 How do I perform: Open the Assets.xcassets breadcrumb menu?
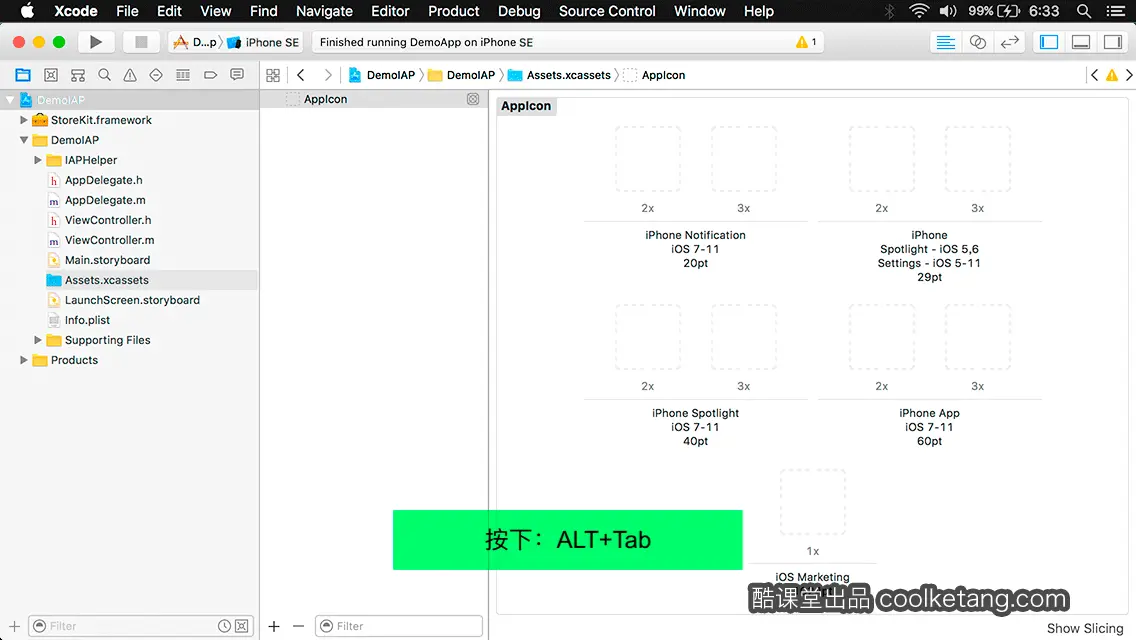(559, 75)
